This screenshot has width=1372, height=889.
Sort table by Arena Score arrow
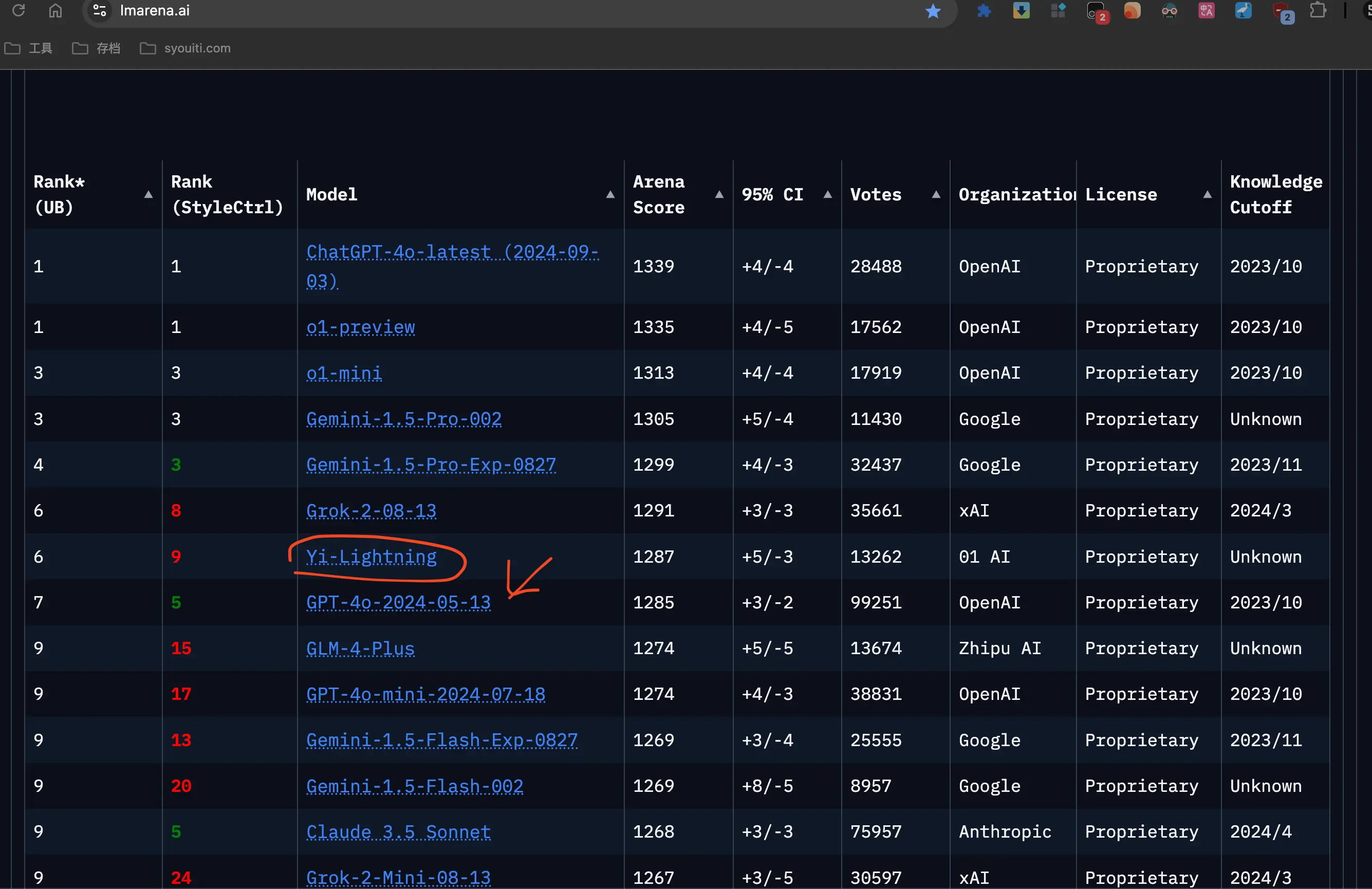point(719,195)
